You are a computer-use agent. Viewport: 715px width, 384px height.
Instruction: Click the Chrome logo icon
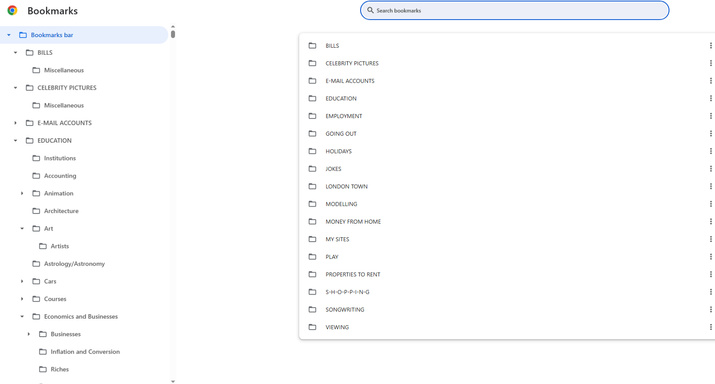tap(12, 10)
